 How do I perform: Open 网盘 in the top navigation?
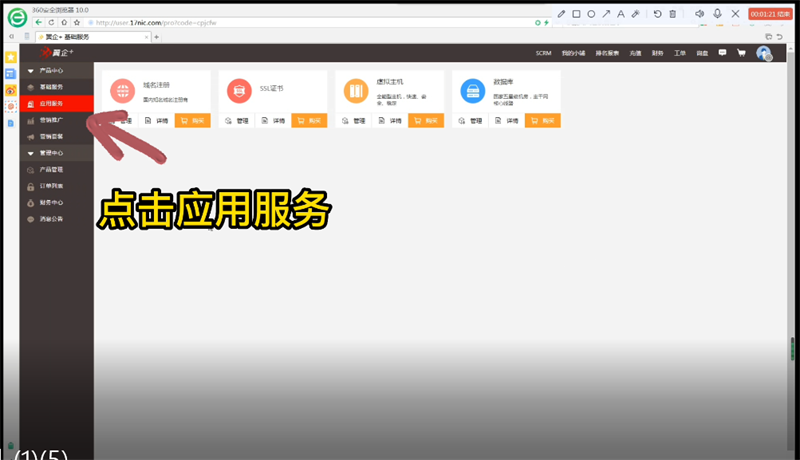click(703, 53)
